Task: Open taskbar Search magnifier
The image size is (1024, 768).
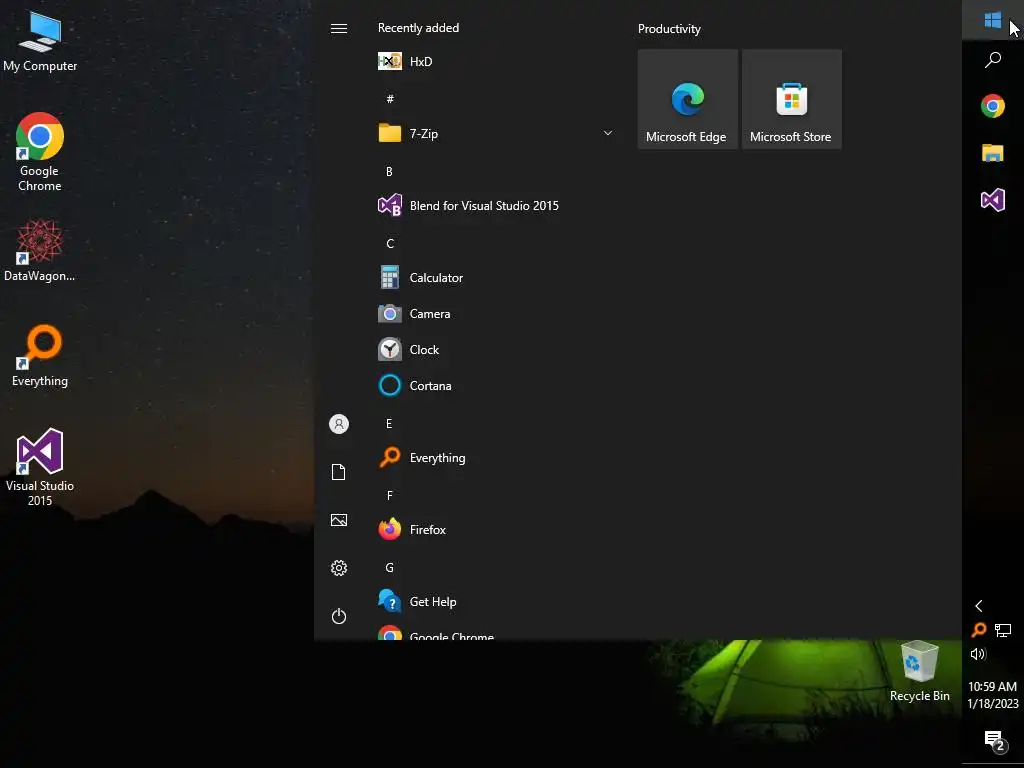Action: click(x=993, y=60)
